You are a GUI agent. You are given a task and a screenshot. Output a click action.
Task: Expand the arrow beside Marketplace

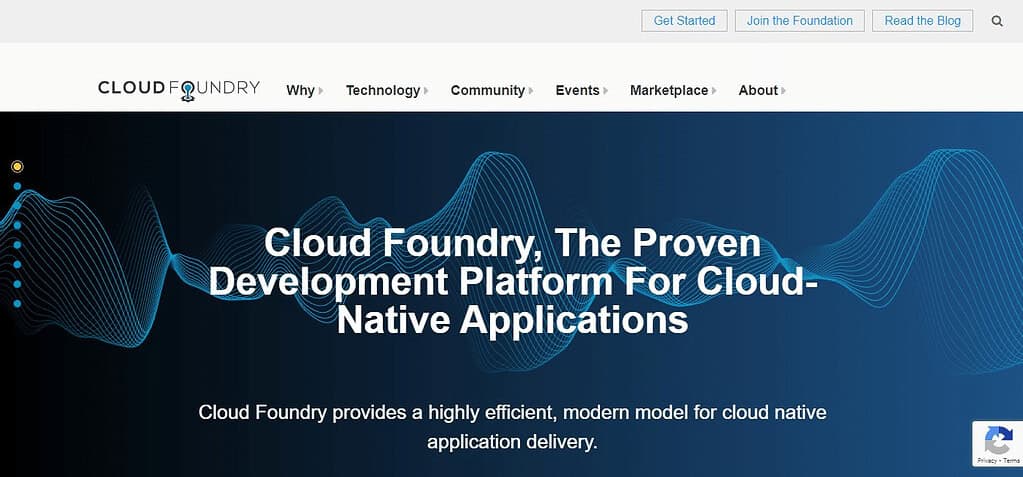pos(714,91)
